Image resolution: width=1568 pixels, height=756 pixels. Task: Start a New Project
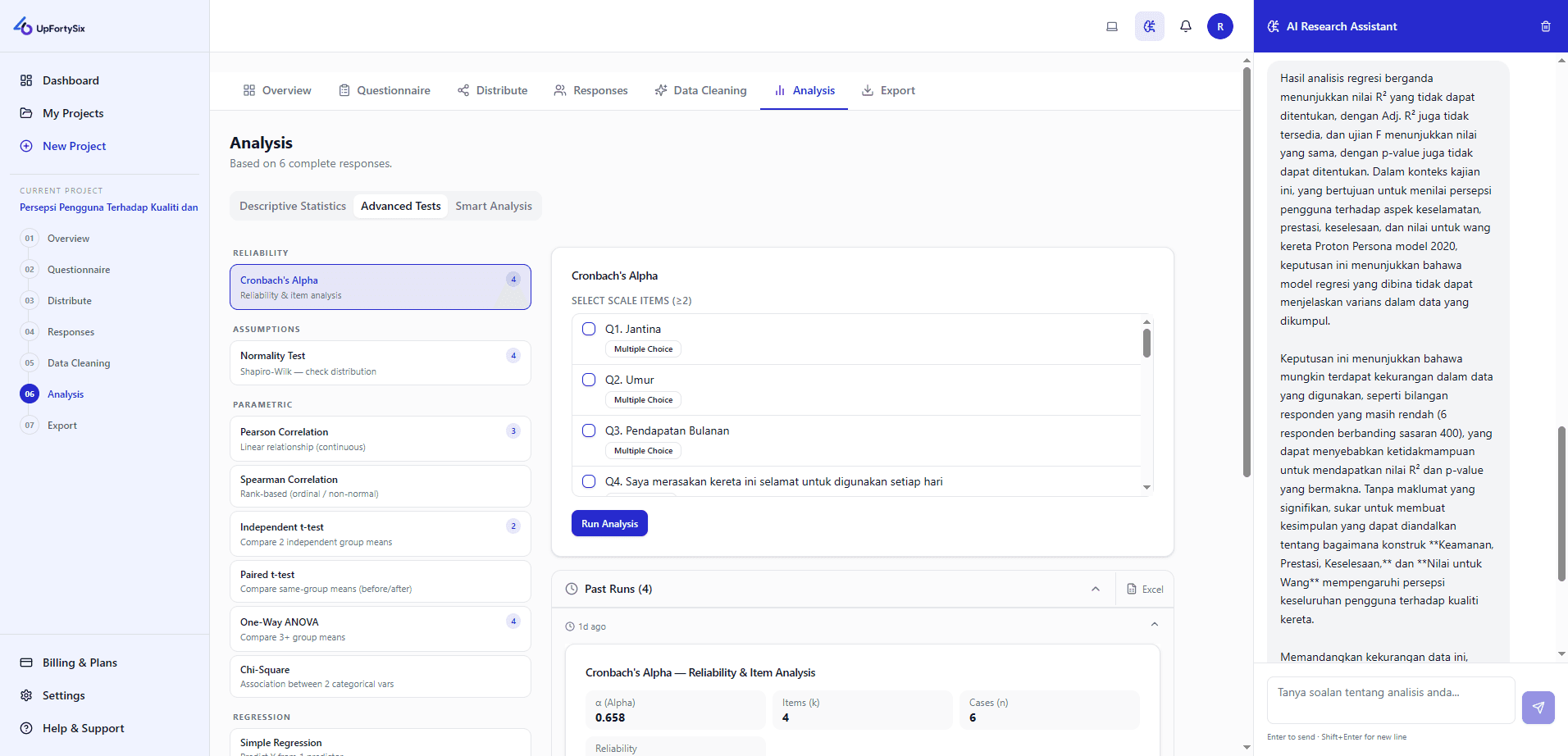(x=63, y=146)
